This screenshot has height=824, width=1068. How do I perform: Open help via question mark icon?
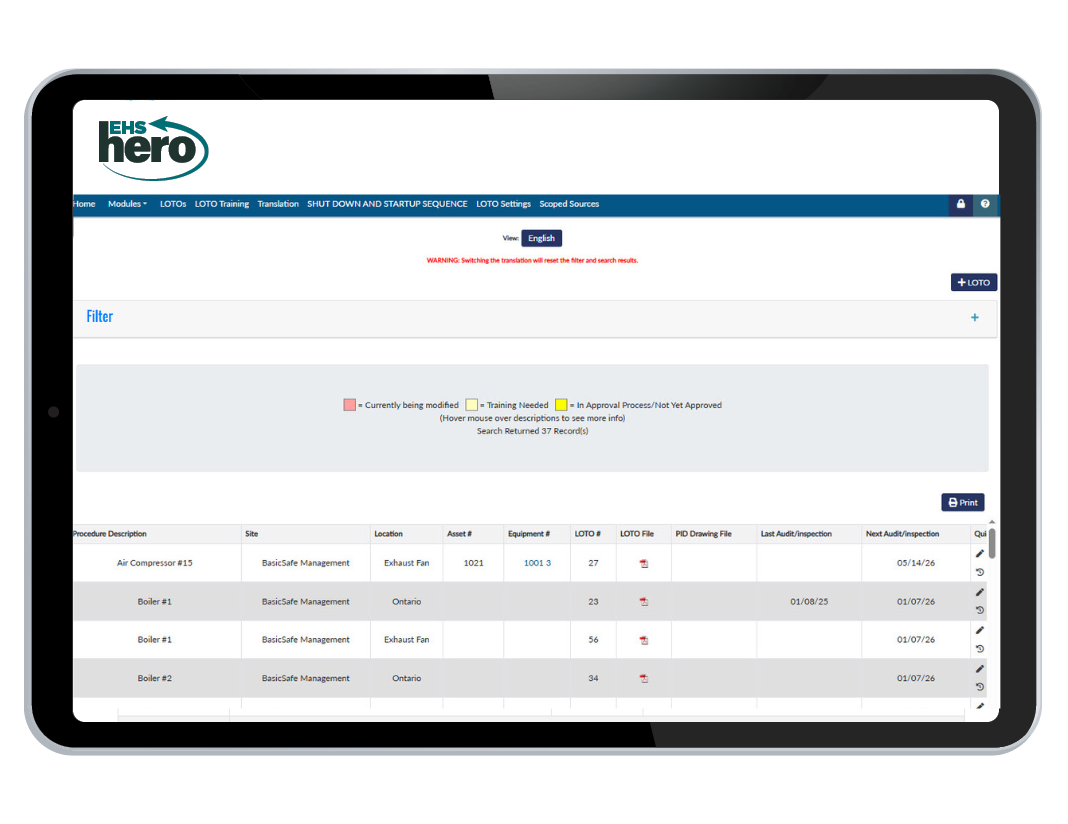click(x=985, y=204)
